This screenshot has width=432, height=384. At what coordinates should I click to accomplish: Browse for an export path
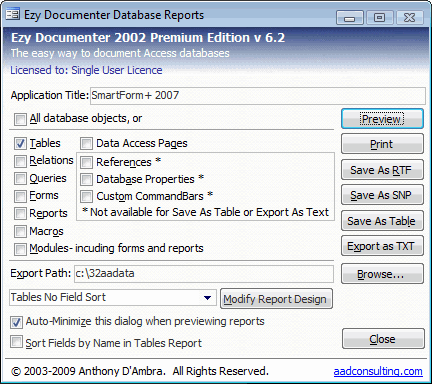pyautogui.click(x=382, y=274)
